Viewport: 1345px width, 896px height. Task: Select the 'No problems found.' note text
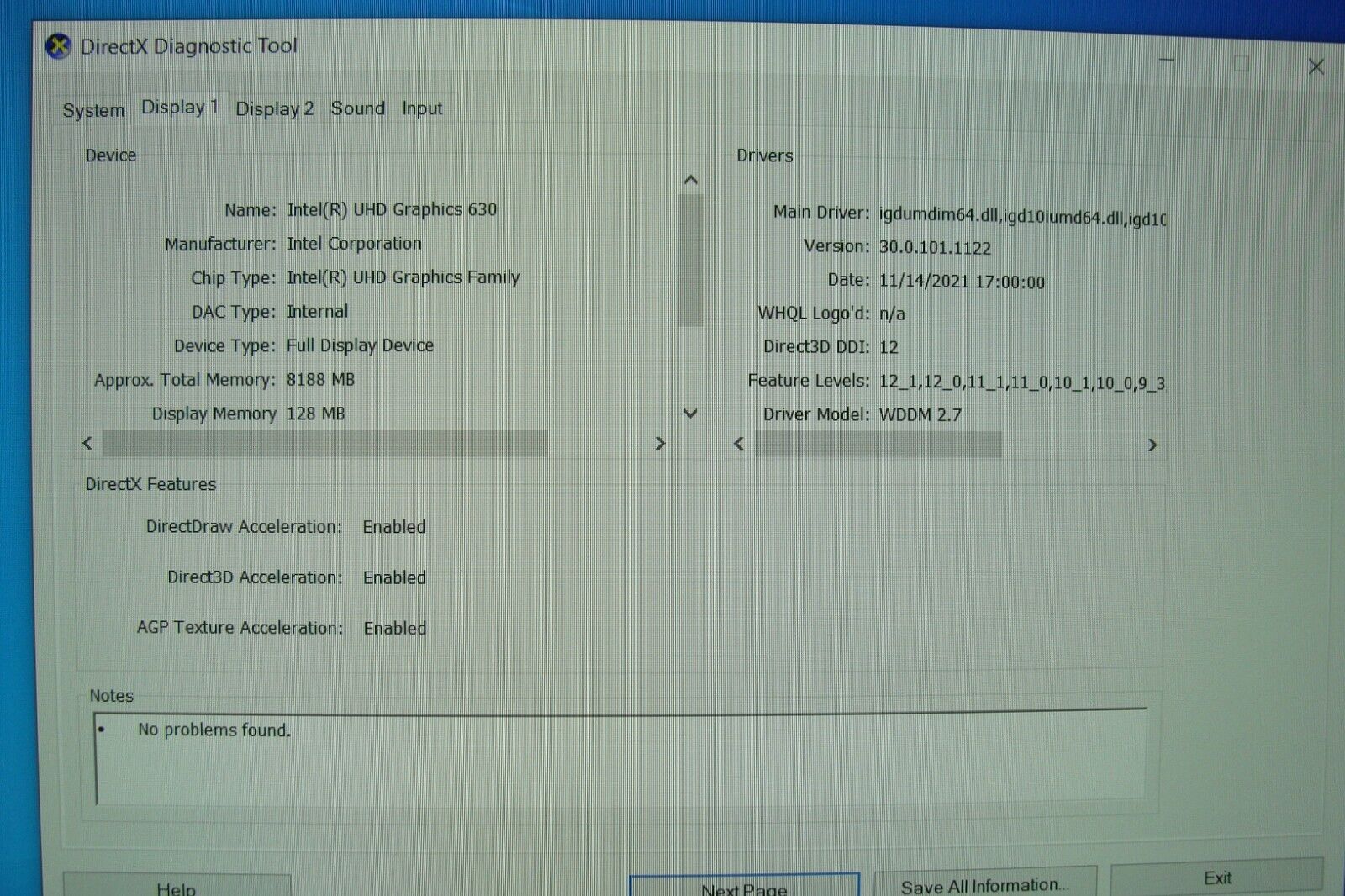coord(214,730)
